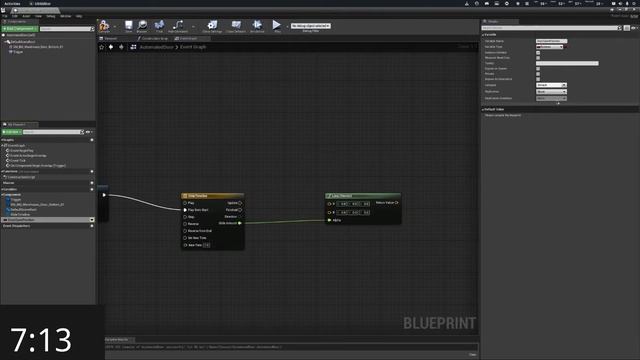
Task: Collapse the Components group under Variables
Action: coord(2,195)
